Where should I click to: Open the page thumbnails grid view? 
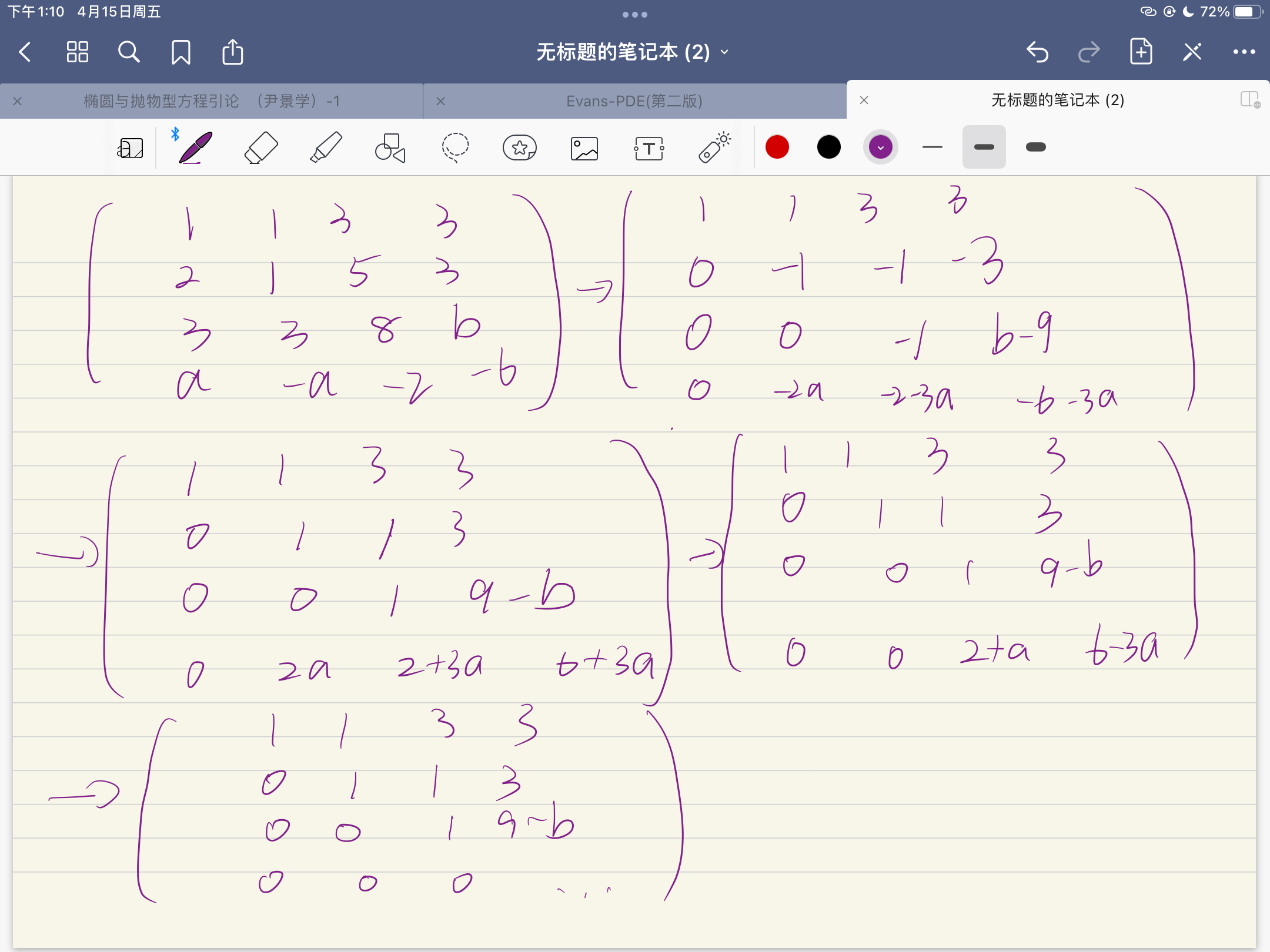(77, 52)
